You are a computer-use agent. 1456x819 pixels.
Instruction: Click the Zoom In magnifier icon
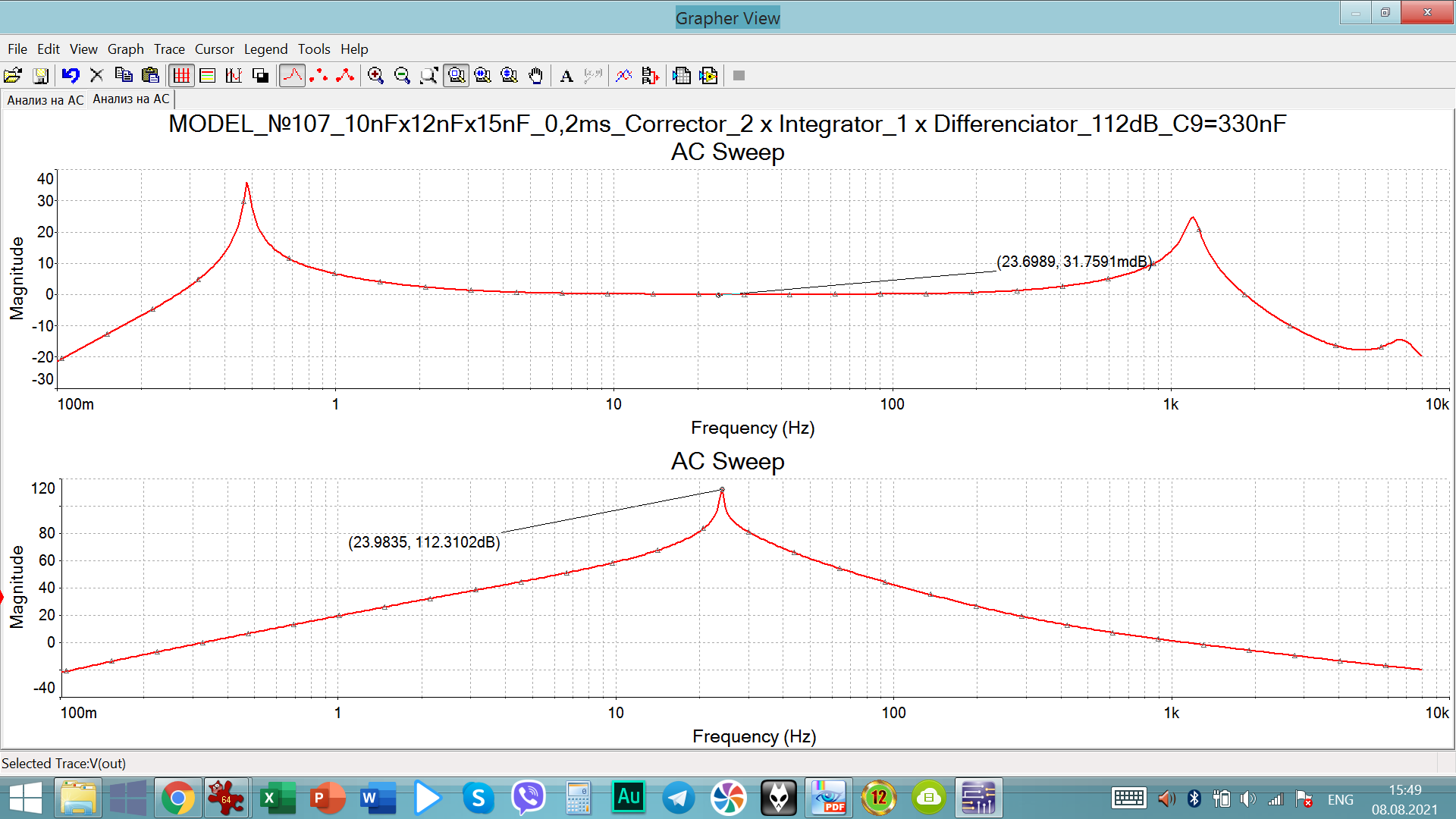[375, 75]
